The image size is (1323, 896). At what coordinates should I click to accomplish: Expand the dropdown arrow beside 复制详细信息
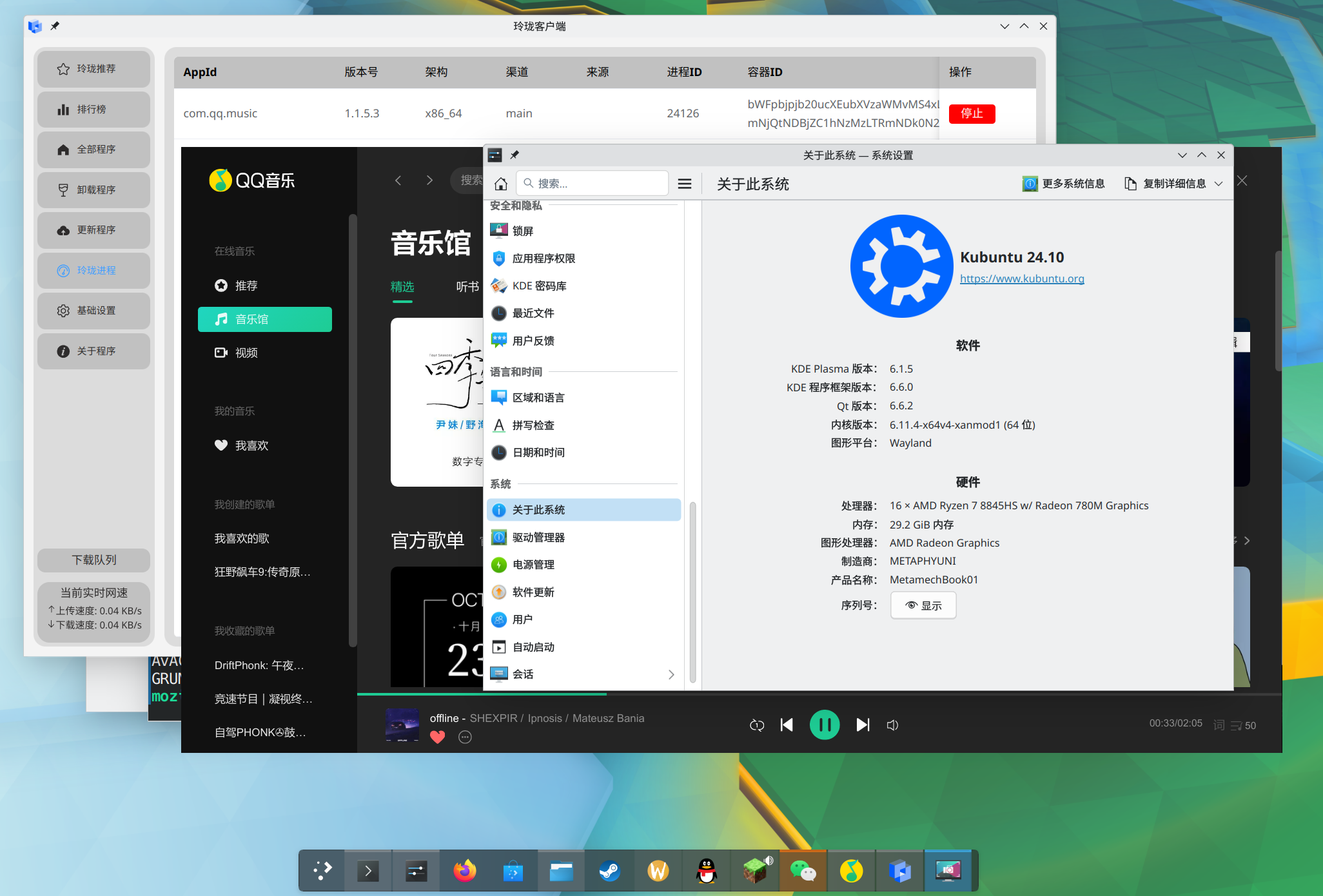[x=1219, y=184]
